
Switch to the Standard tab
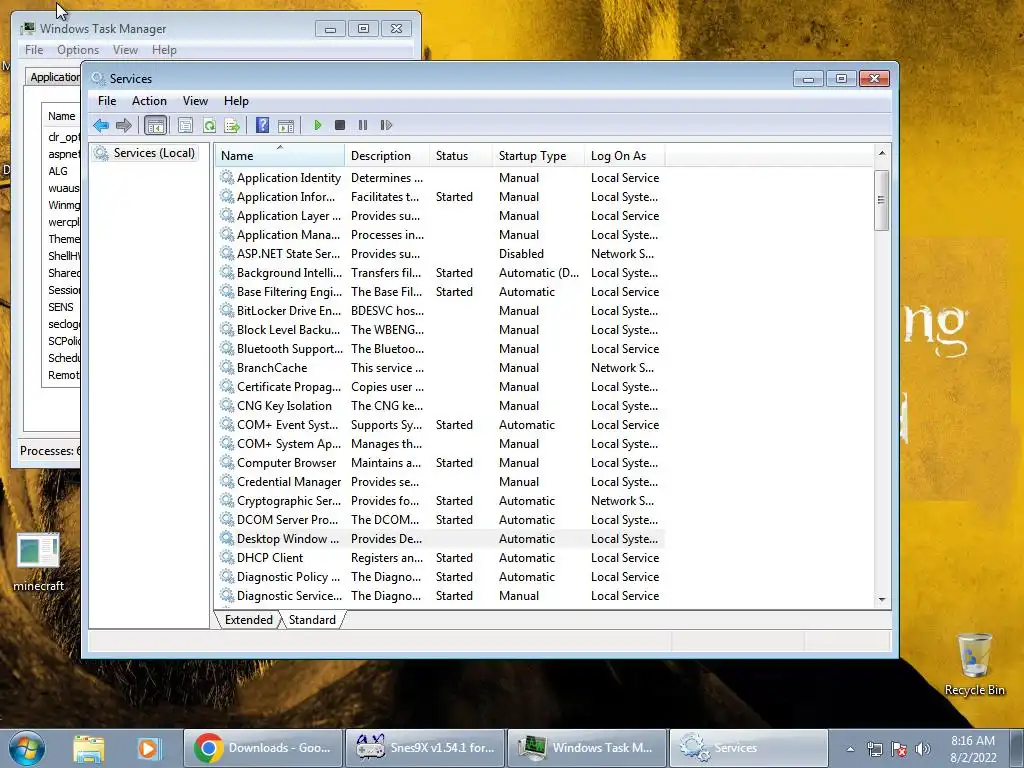click(x=312, y=620)
